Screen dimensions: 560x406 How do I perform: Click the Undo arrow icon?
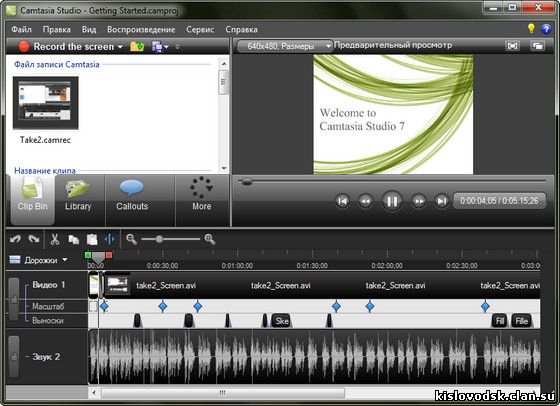point(15,239)
